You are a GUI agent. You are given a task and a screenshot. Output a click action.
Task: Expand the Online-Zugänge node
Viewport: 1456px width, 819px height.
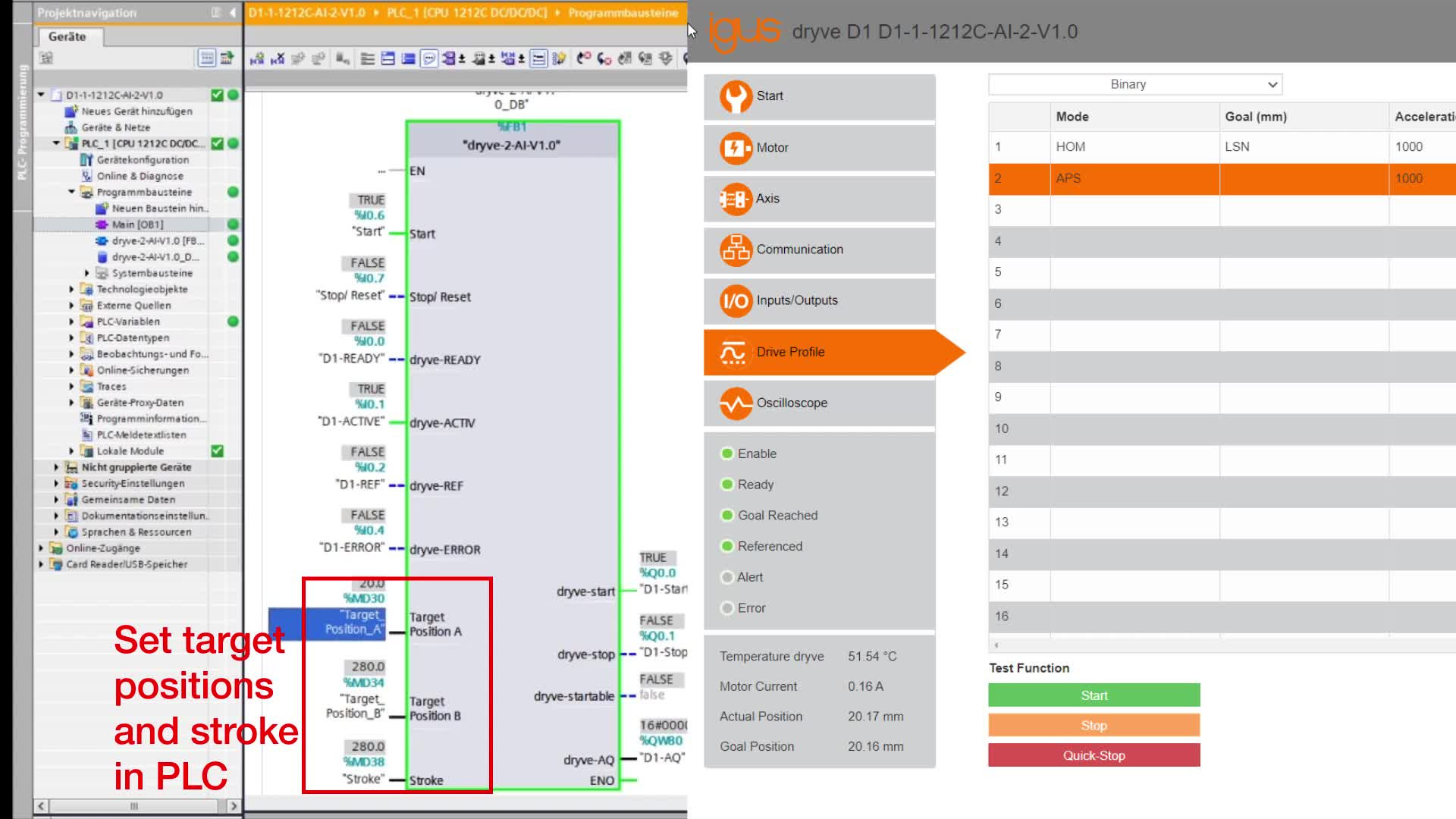coord(41,548)
